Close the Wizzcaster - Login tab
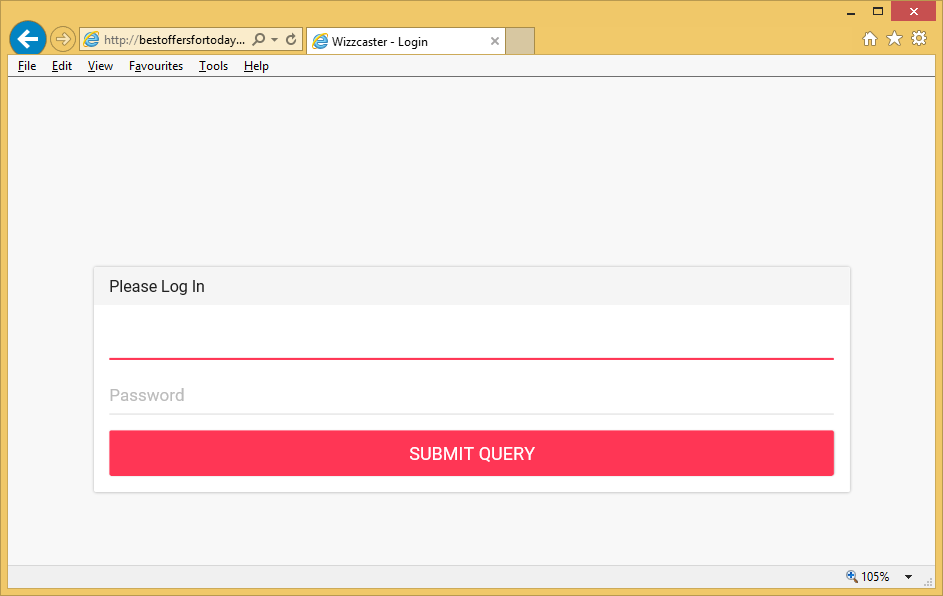The width and height of the screenshot is (943, 596). pyautogui.click(x=494, y=41)
